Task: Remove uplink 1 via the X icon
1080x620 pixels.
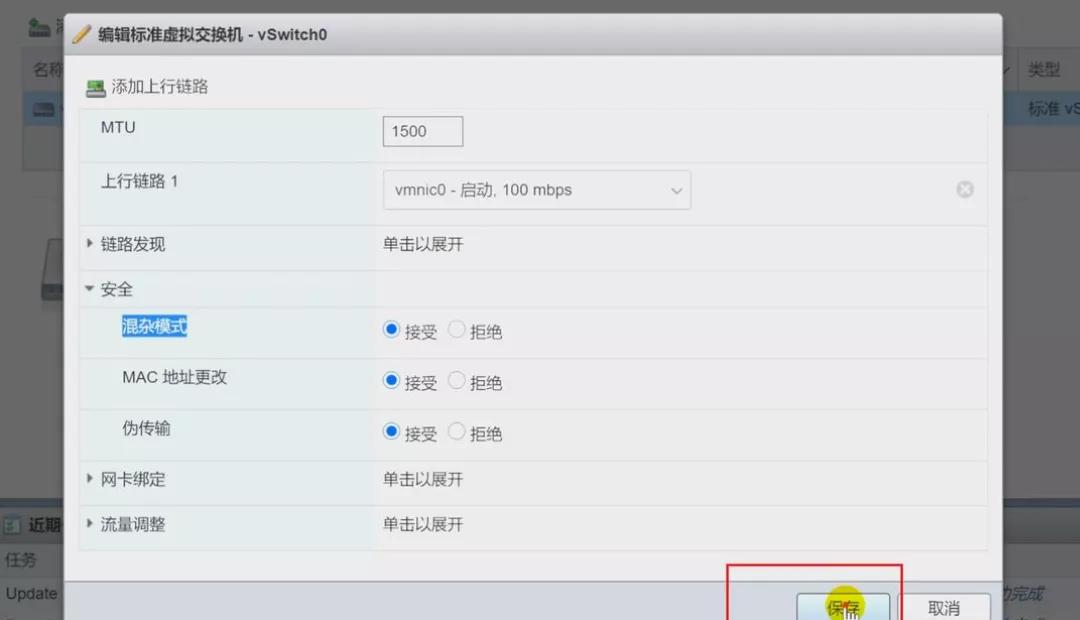Action: (965, 189)
